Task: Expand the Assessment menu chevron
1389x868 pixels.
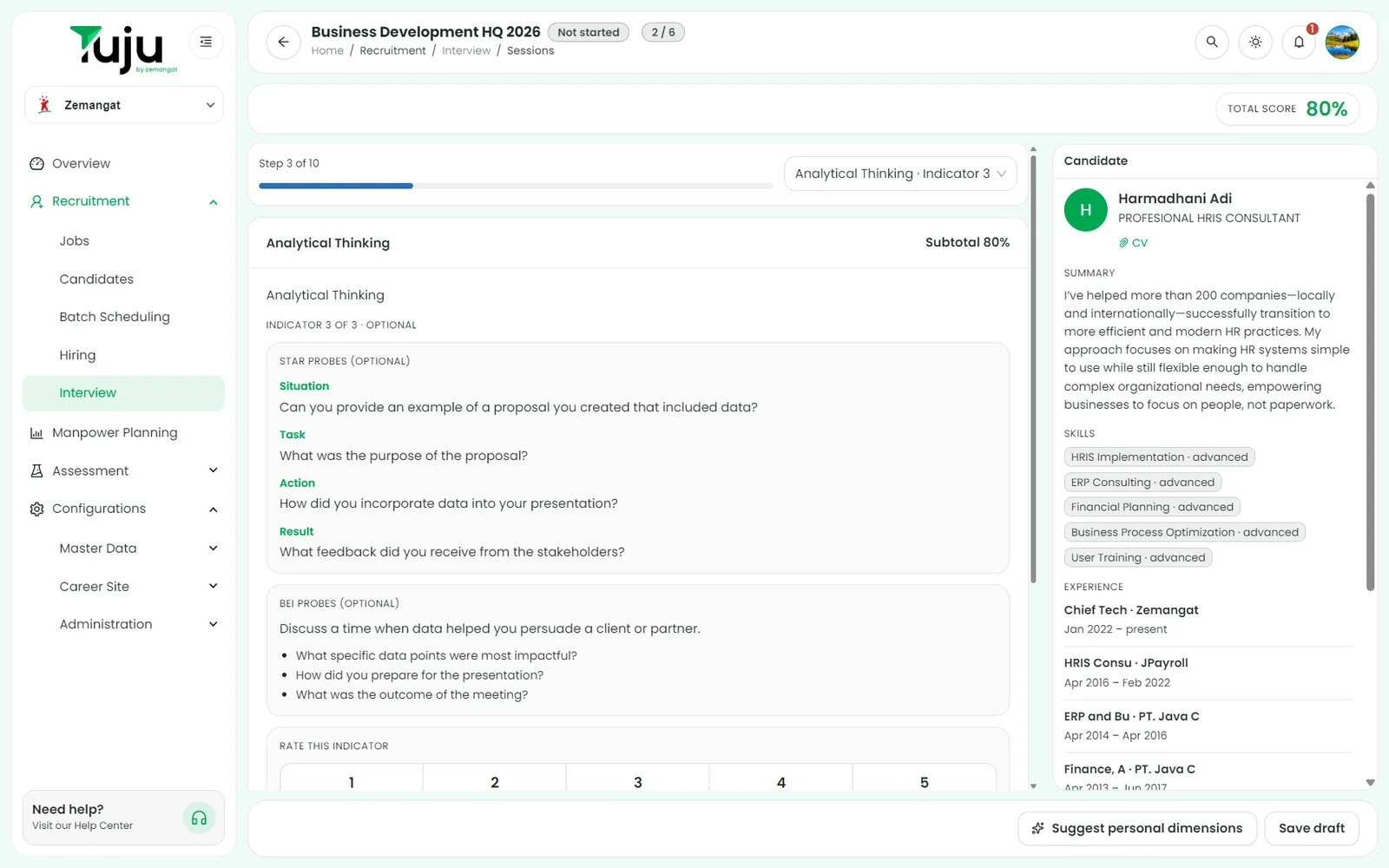Action: point(213,470)
